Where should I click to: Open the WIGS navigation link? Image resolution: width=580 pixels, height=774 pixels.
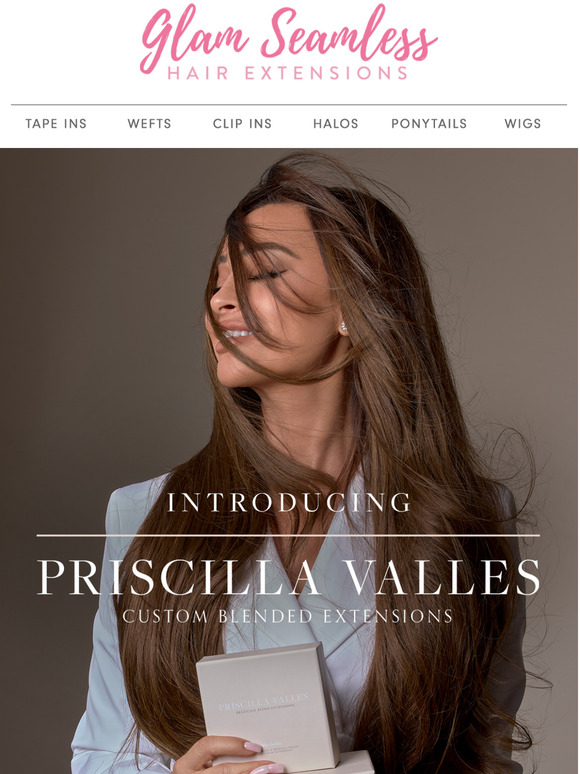click(x=523, y=123)
